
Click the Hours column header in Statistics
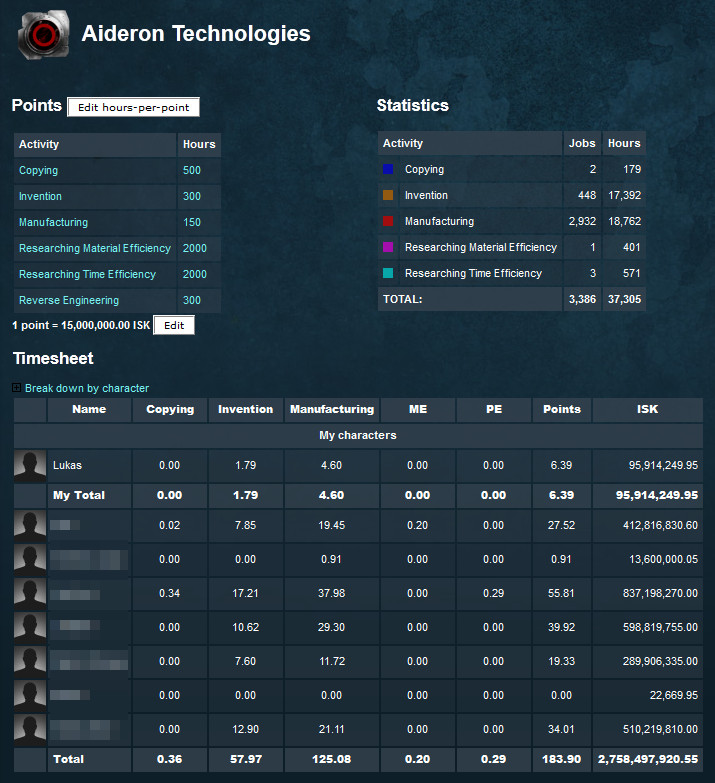pyautogui.click(x=624, y=143)
